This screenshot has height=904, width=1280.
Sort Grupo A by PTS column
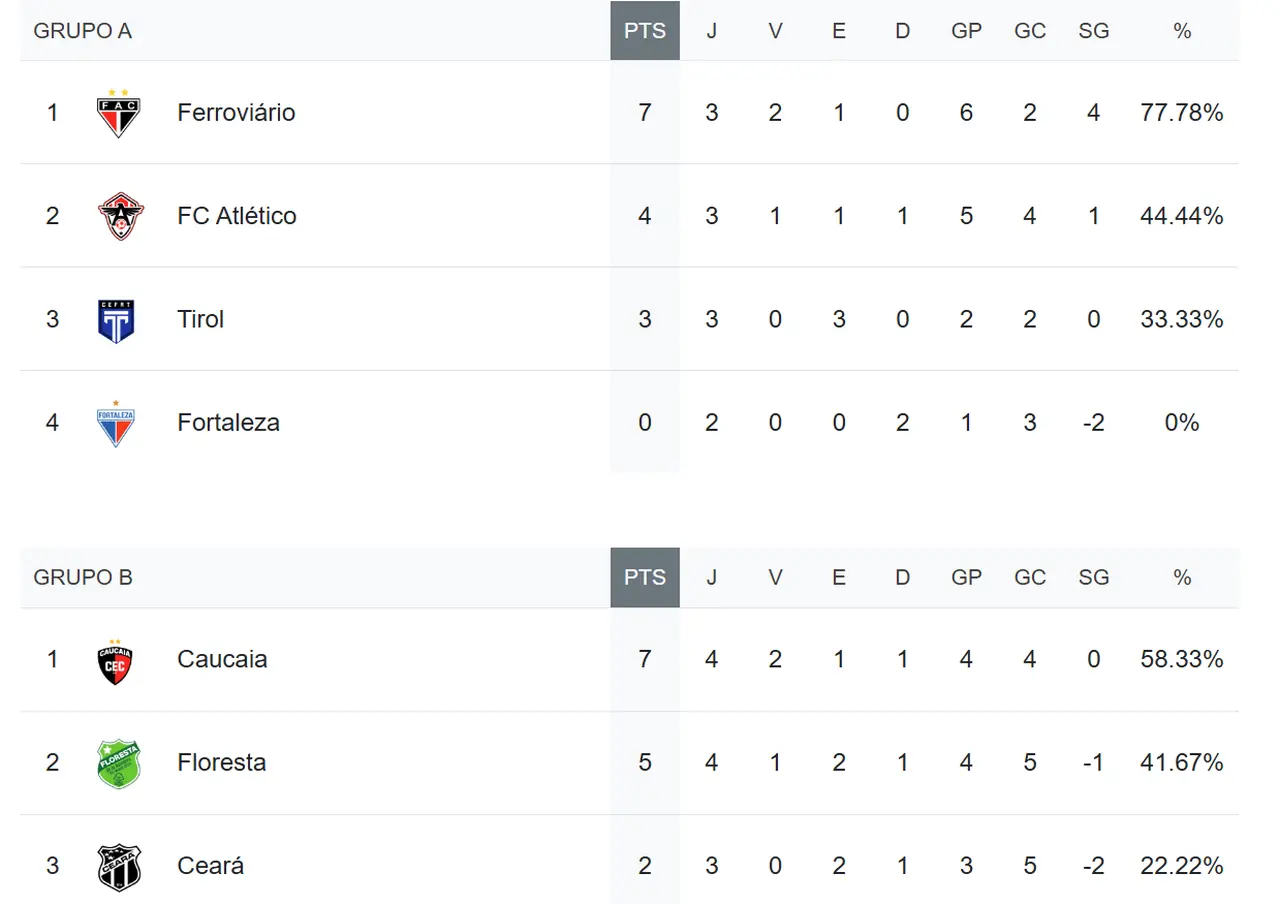coord(645,31)
